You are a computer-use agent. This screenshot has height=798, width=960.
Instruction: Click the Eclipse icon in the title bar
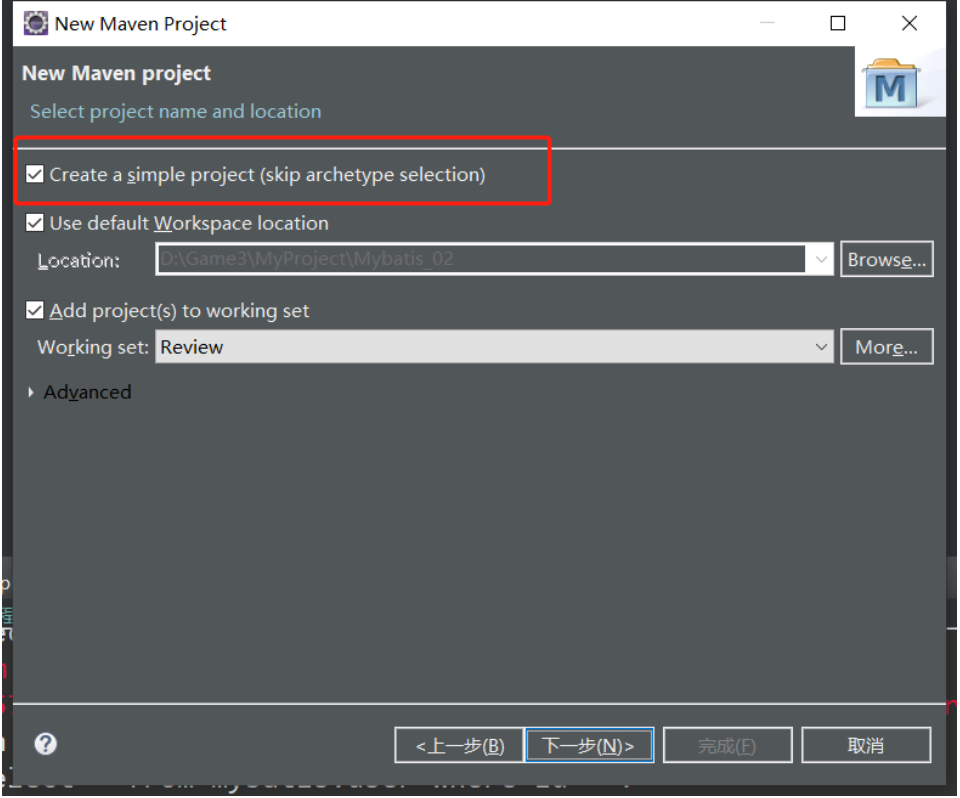coord(35,23)
